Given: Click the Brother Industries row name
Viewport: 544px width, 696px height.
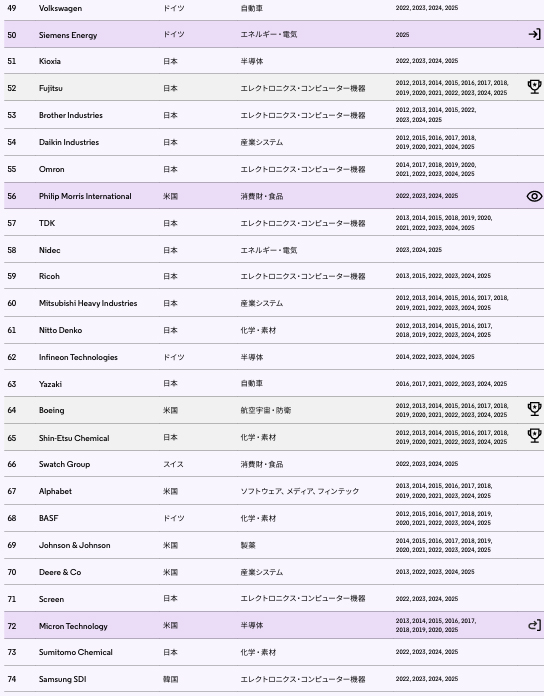Looking at the screenshot, I should point(71,115).
